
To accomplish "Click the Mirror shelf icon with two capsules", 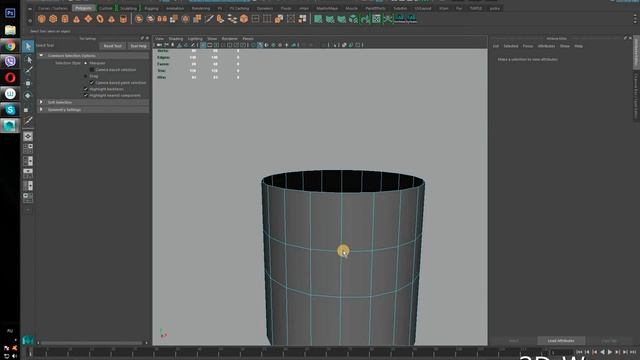I will [162, 19].
